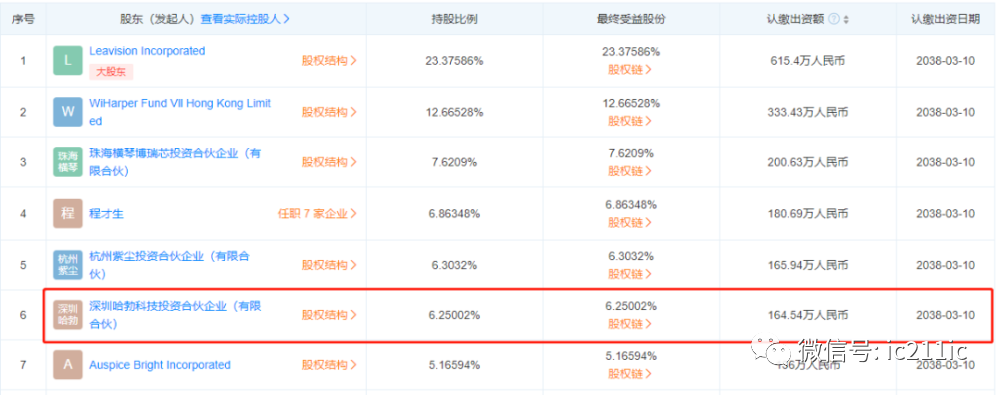
Task: View actual controller via 查看实际控股人
Action: 246,19
